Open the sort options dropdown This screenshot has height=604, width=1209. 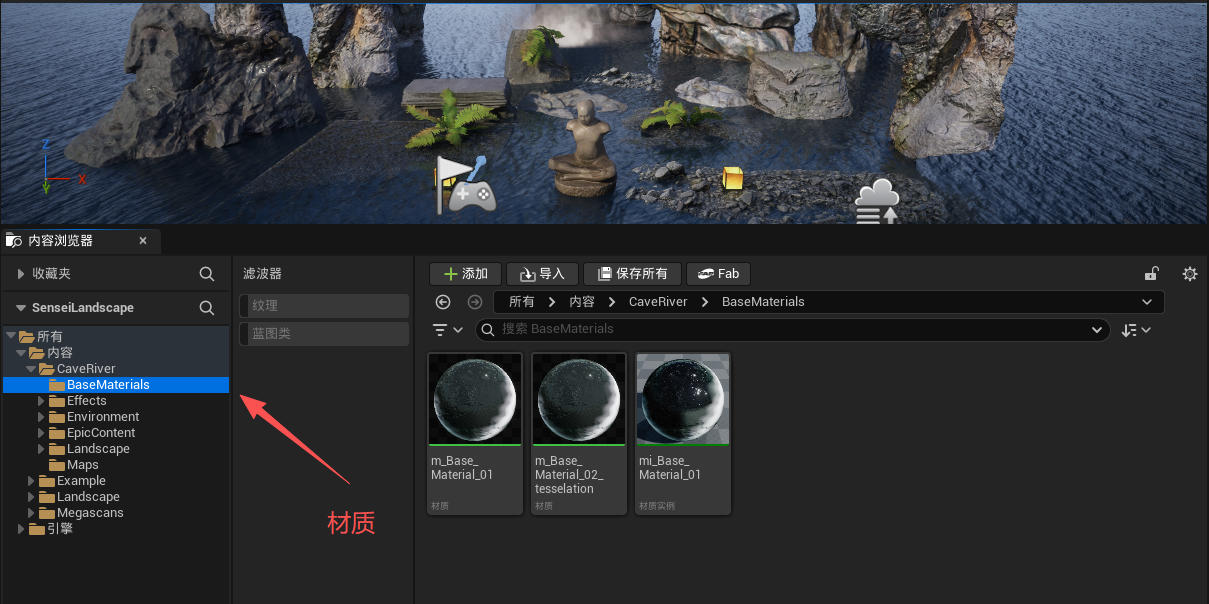(x=1136, y=330)
